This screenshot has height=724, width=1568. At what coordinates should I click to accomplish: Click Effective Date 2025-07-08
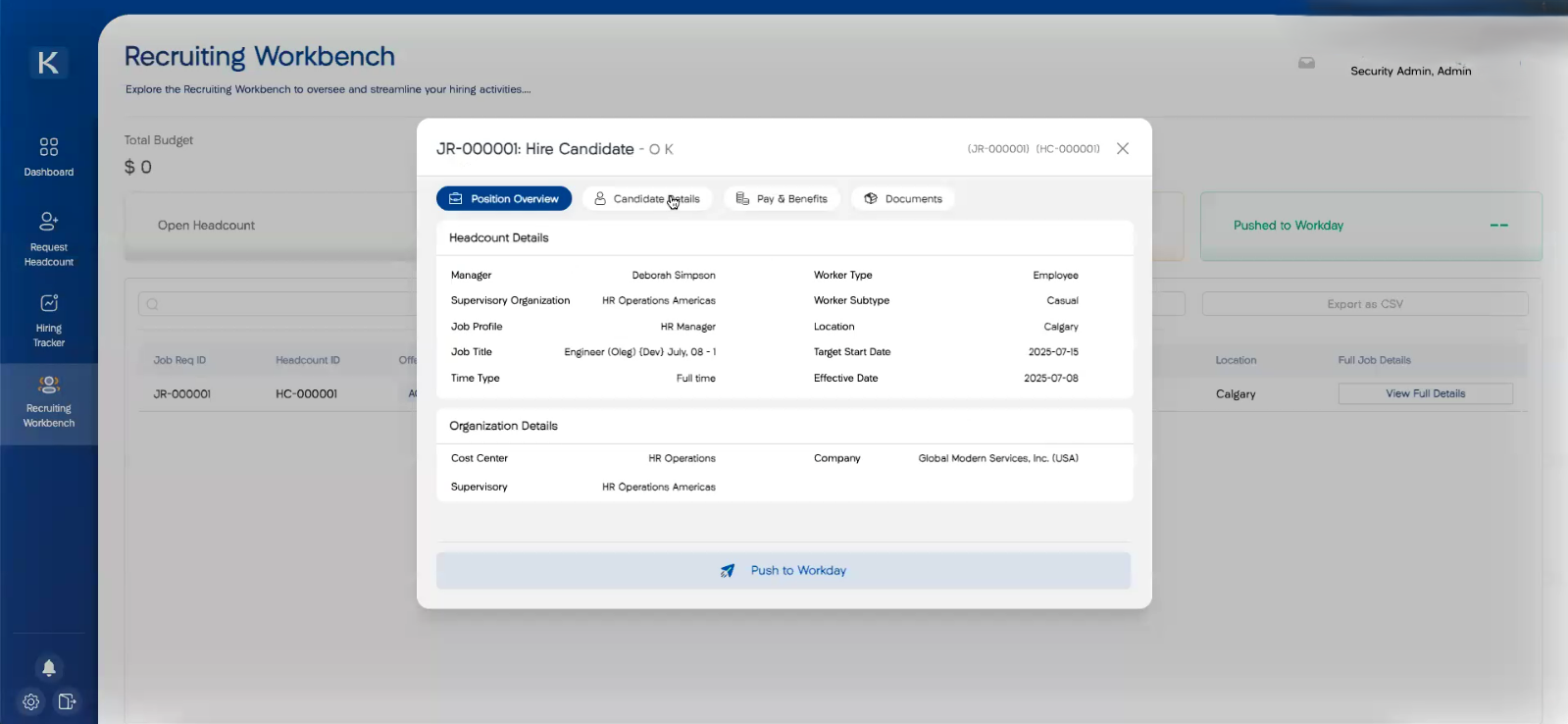pyautogui.click(x=1051, y=378)
